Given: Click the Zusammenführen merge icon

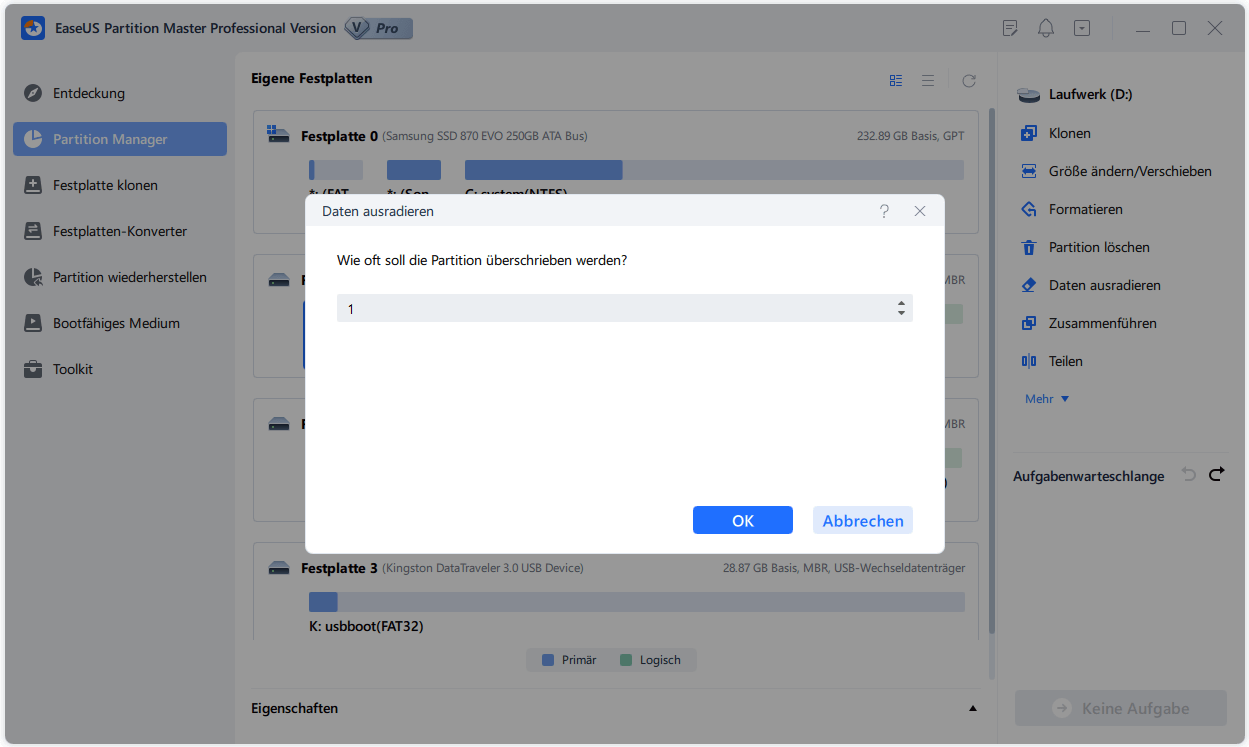Looking at the screenshot, I should [x=1029, y=323].
